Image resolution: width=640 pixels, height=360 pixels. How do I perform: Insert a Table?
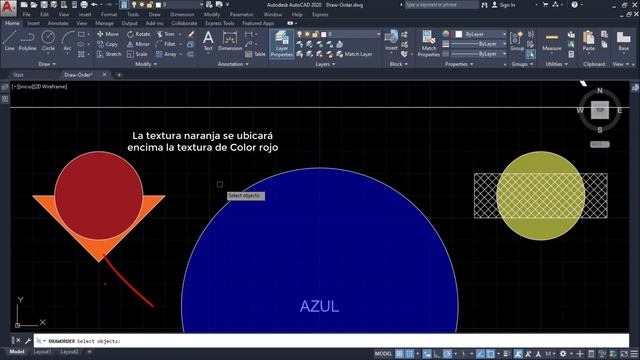255,54
